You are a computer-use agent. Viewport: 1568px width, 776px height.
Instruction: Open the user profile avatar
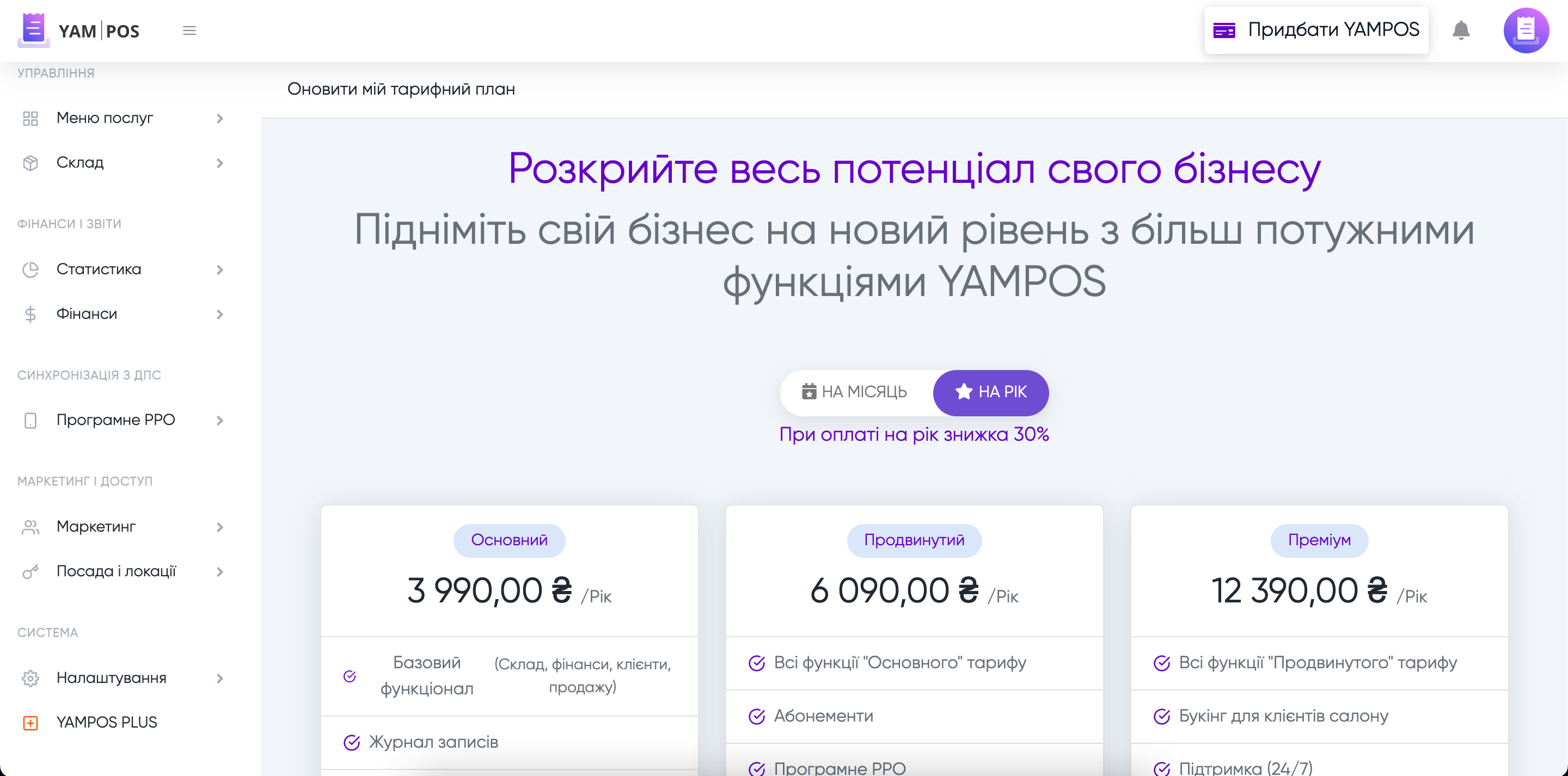coord(1526,30)
